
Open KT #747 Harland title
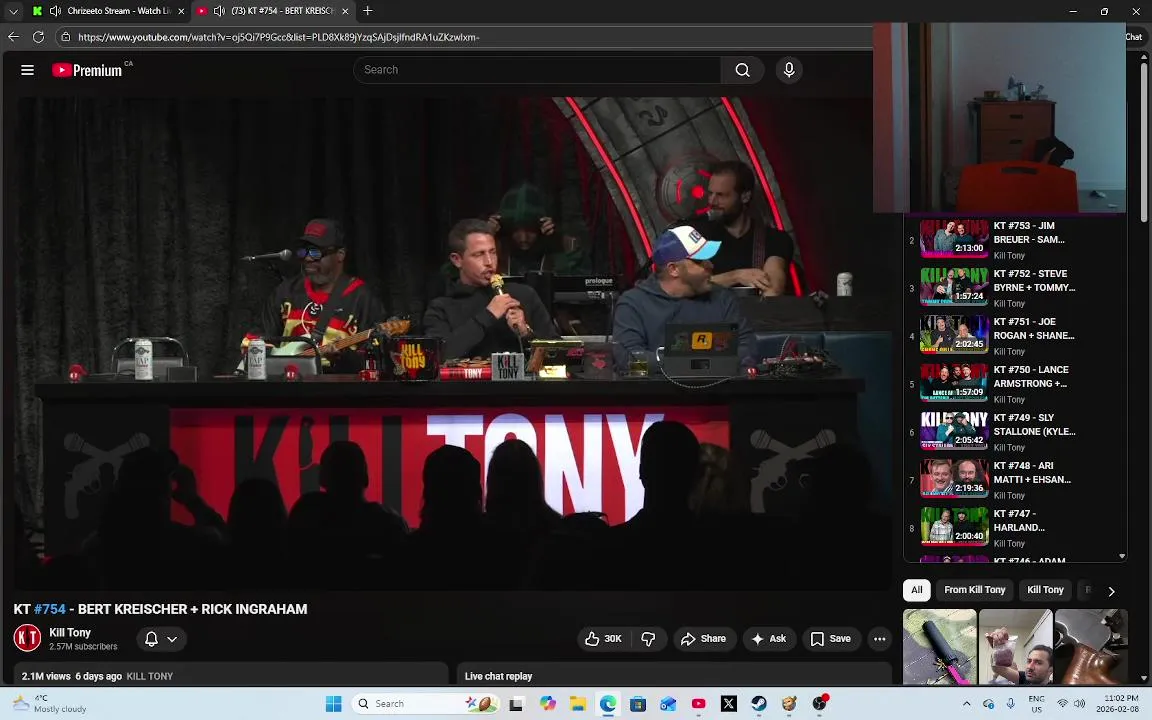click(x=1019, y=520)
